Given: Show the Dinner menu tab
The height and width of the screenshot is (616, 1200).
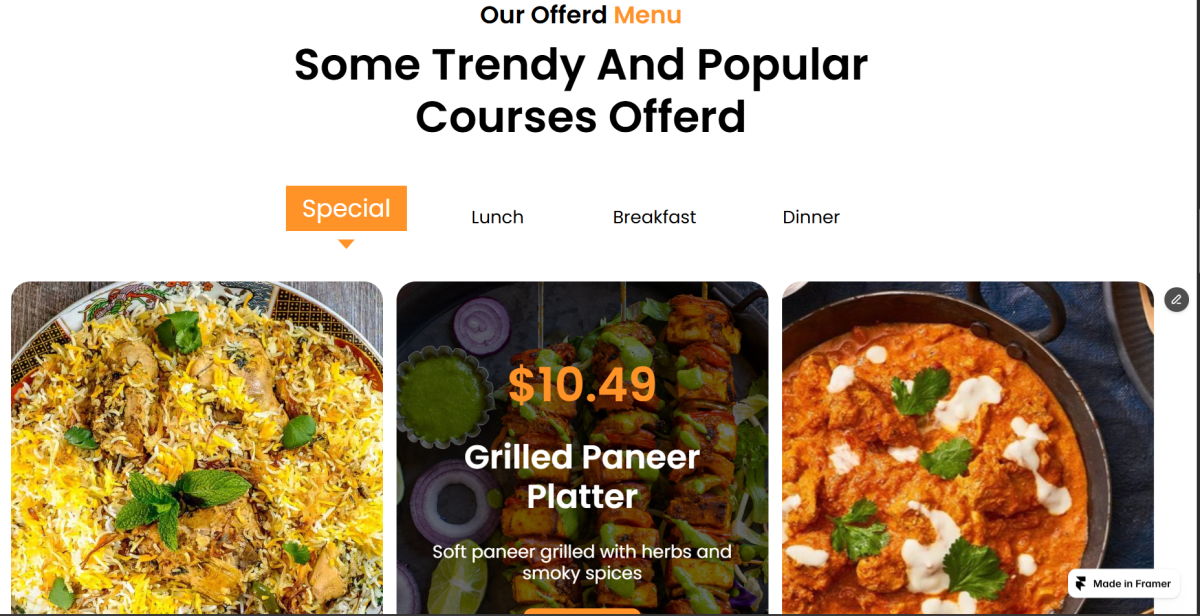Looking at the screenshot, I should click(811, 217).
